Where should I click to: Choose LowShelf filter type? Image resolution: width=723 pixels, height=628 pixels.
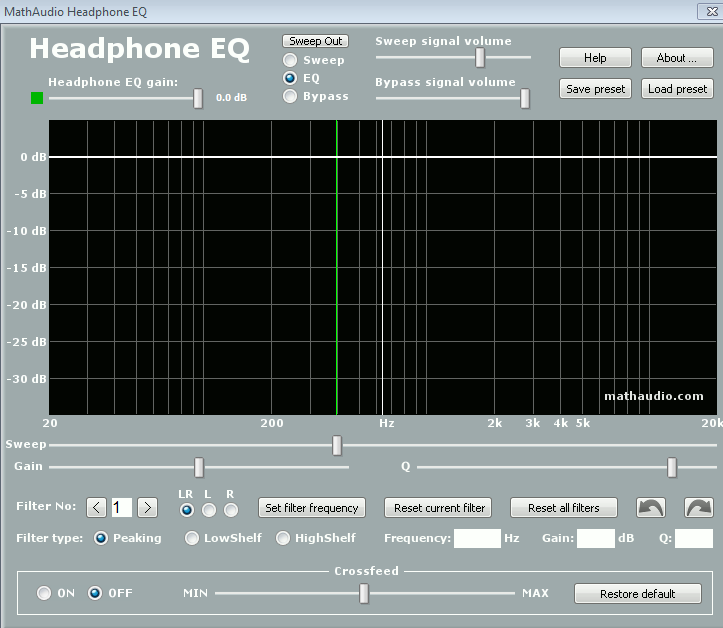(x=192, y=538)
